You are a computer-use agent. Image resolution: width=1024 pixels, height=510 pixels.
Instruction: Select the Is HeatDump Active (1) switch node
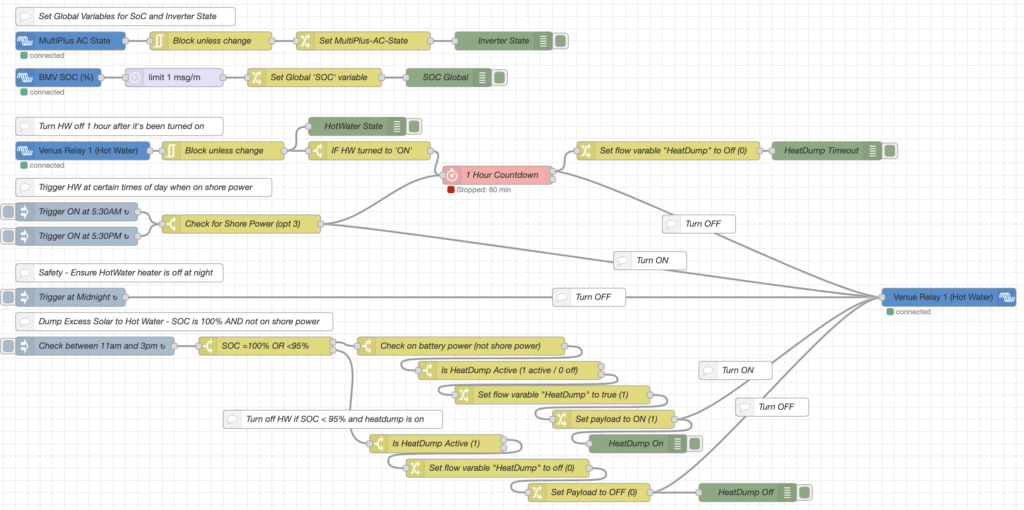coord(436,443)
